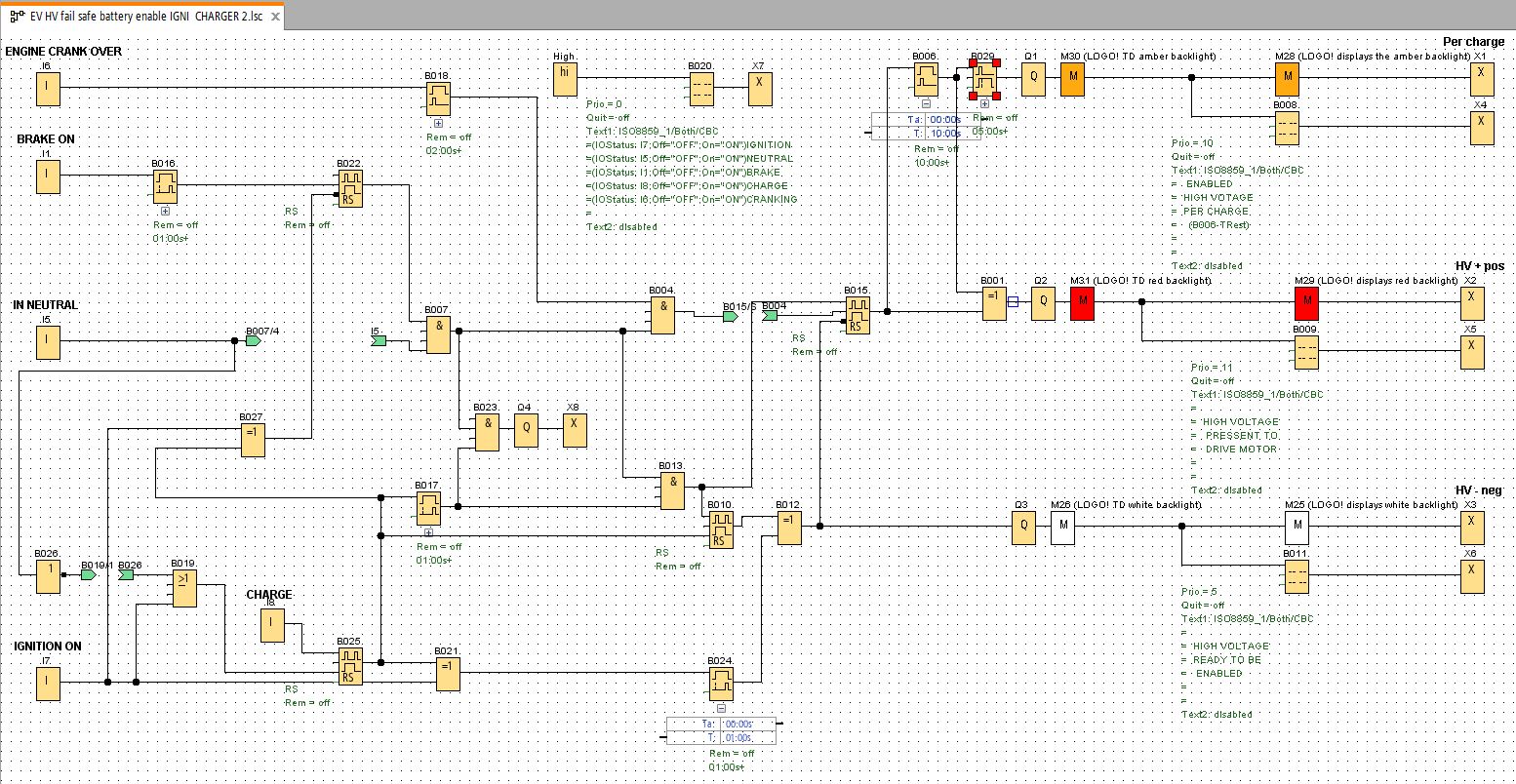The image size is (1516, 784).
Task: Expand parameters under block B017
Action: (428, 532)
